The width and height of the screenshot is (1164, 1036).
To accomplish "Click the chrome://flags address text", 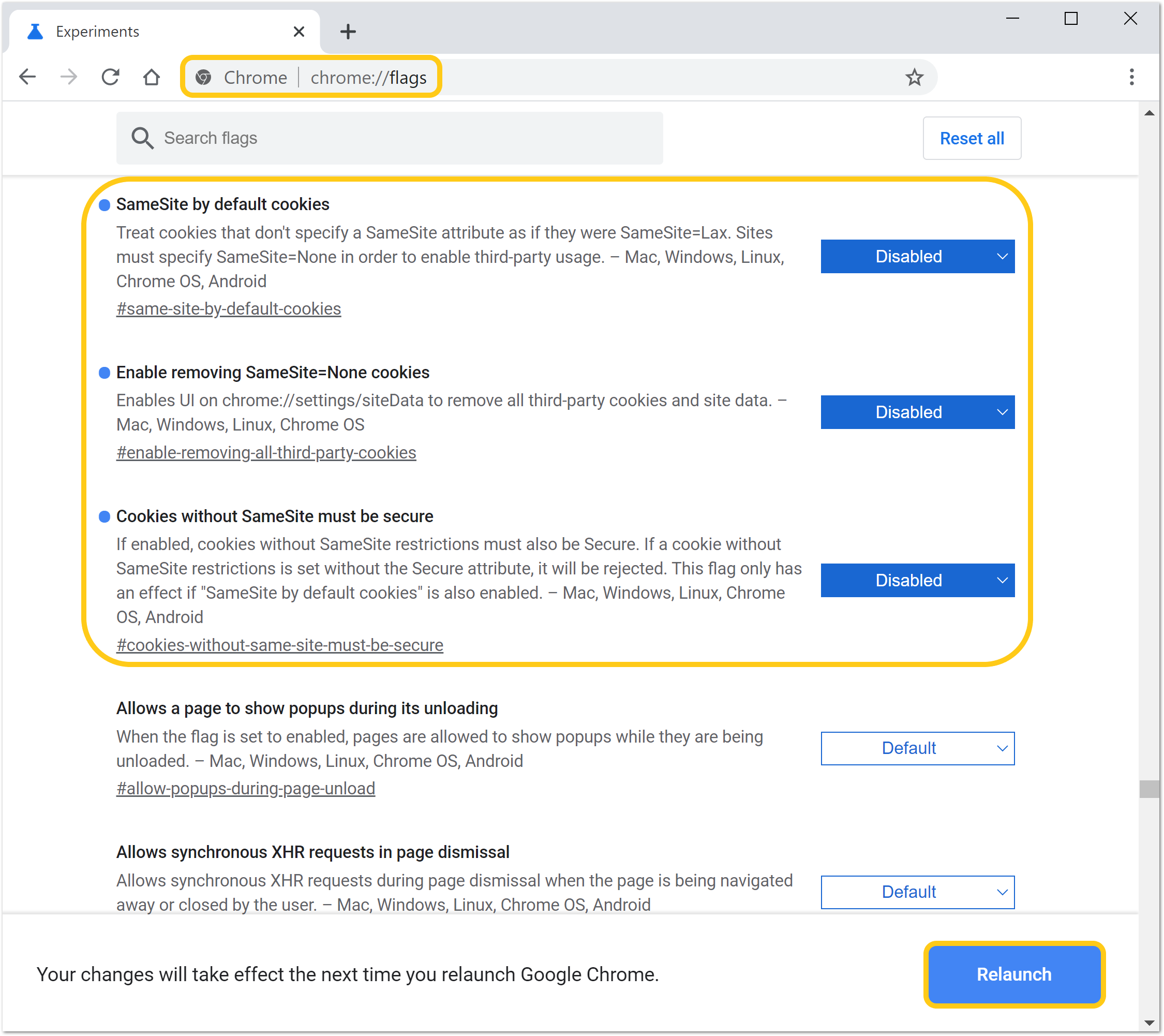I will click(368, 78).
